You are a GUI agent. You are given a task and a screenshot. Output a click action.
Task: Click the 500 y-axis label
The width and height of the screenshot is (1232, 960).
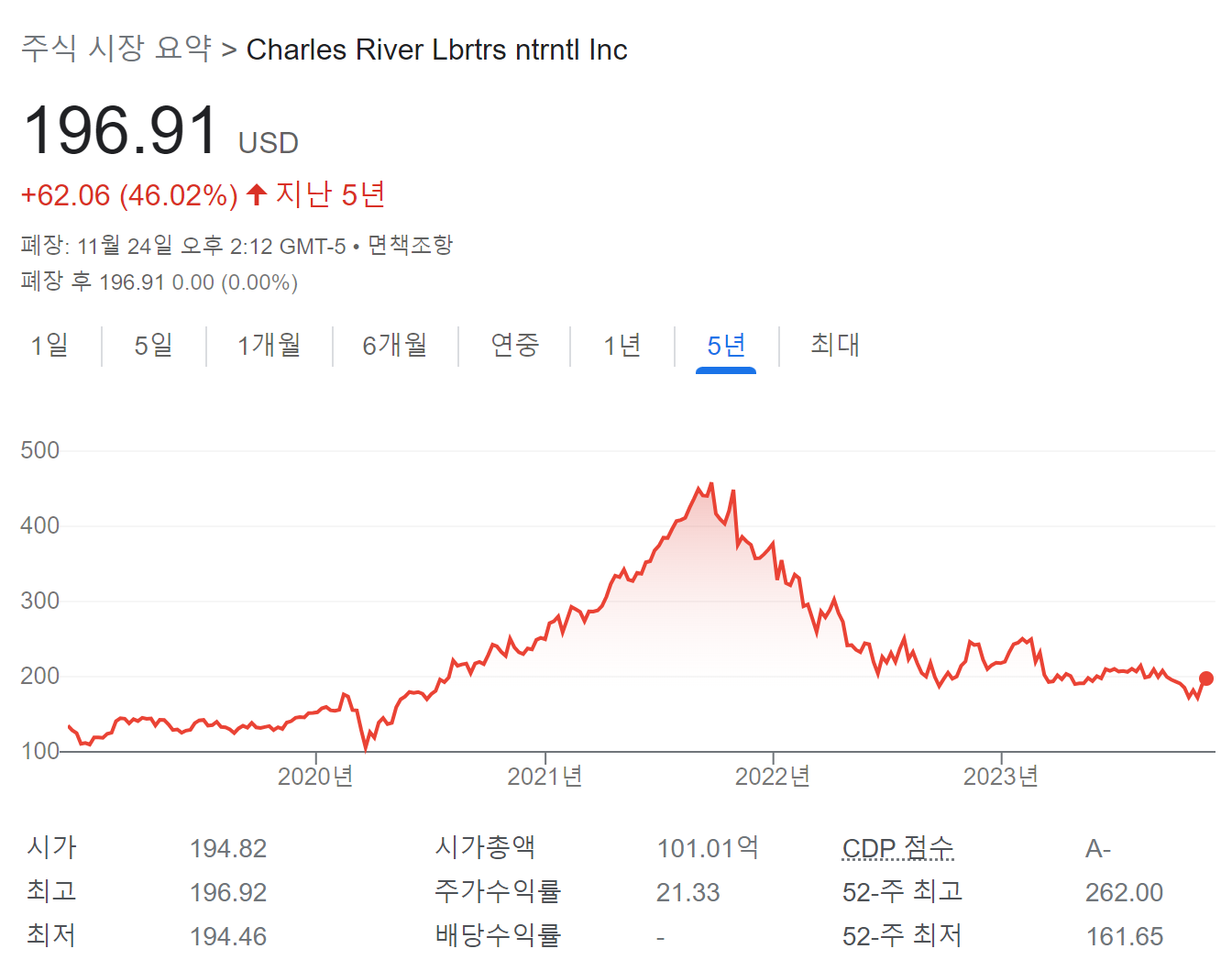(39, 450)
